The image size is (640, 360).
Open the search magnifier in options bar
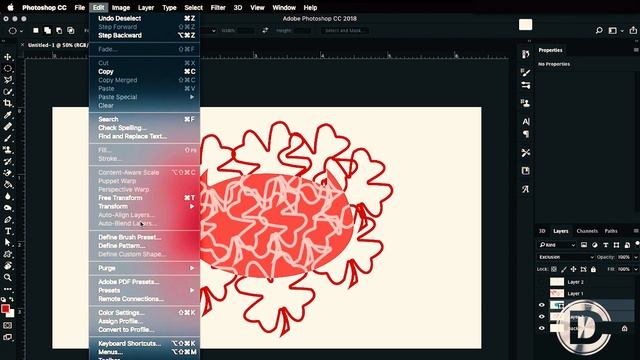click(599, 31)
